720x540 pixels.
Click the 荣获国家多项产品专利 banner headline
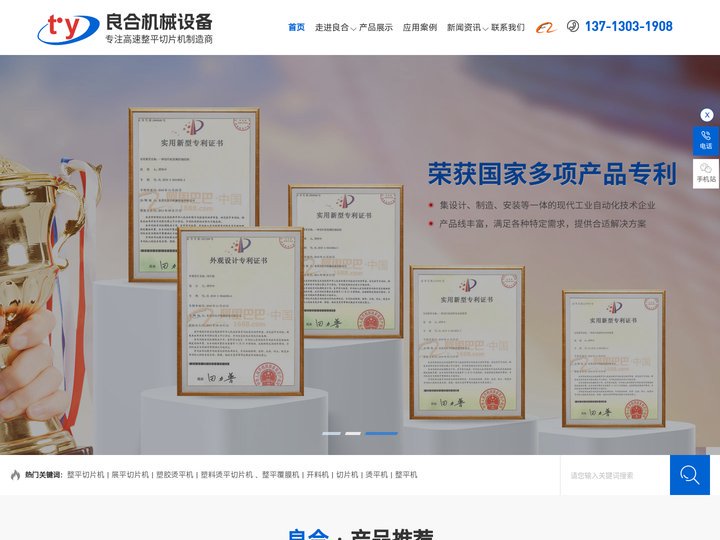(552, 174)
